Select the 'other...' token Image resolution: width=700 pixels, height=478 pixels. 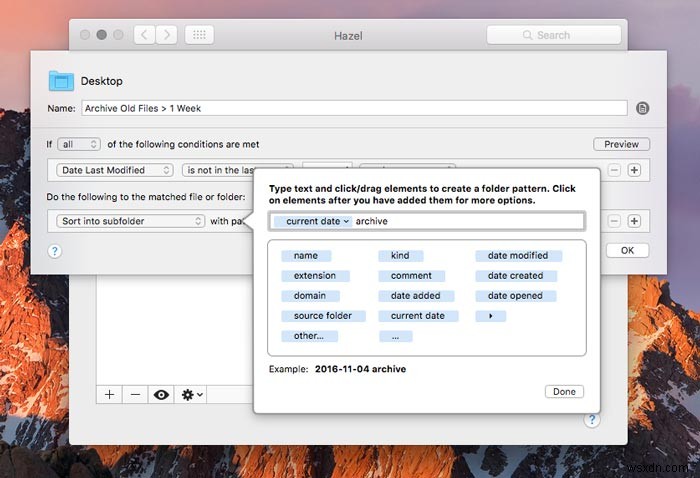pos(309,336)
